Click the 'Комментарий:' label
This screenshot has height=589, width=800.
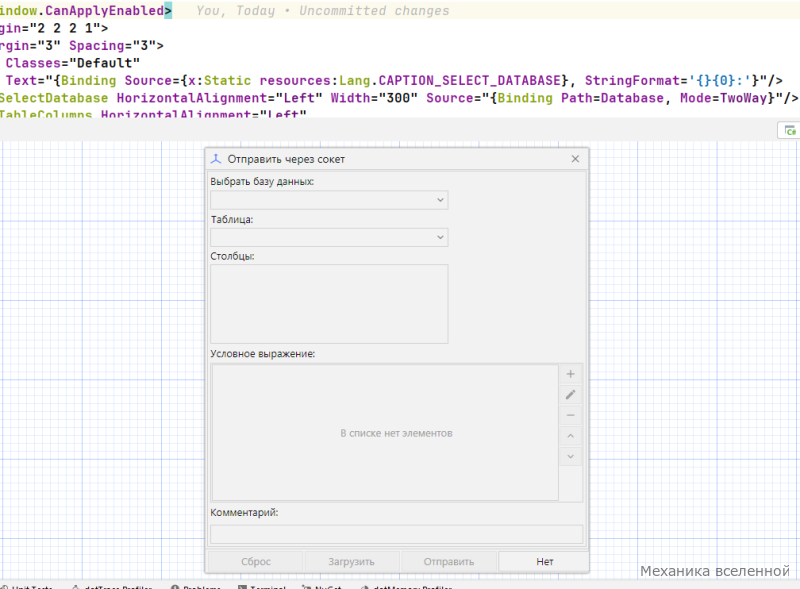click(x=244, y=512)
